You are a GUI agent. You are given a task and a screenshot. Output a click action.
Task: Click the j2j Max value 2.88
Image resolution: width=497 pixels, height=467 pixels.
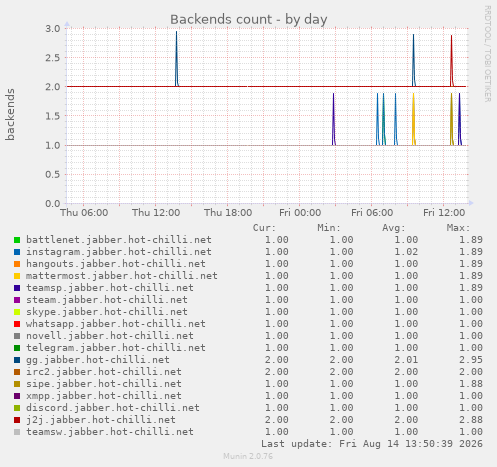point(471,420)
